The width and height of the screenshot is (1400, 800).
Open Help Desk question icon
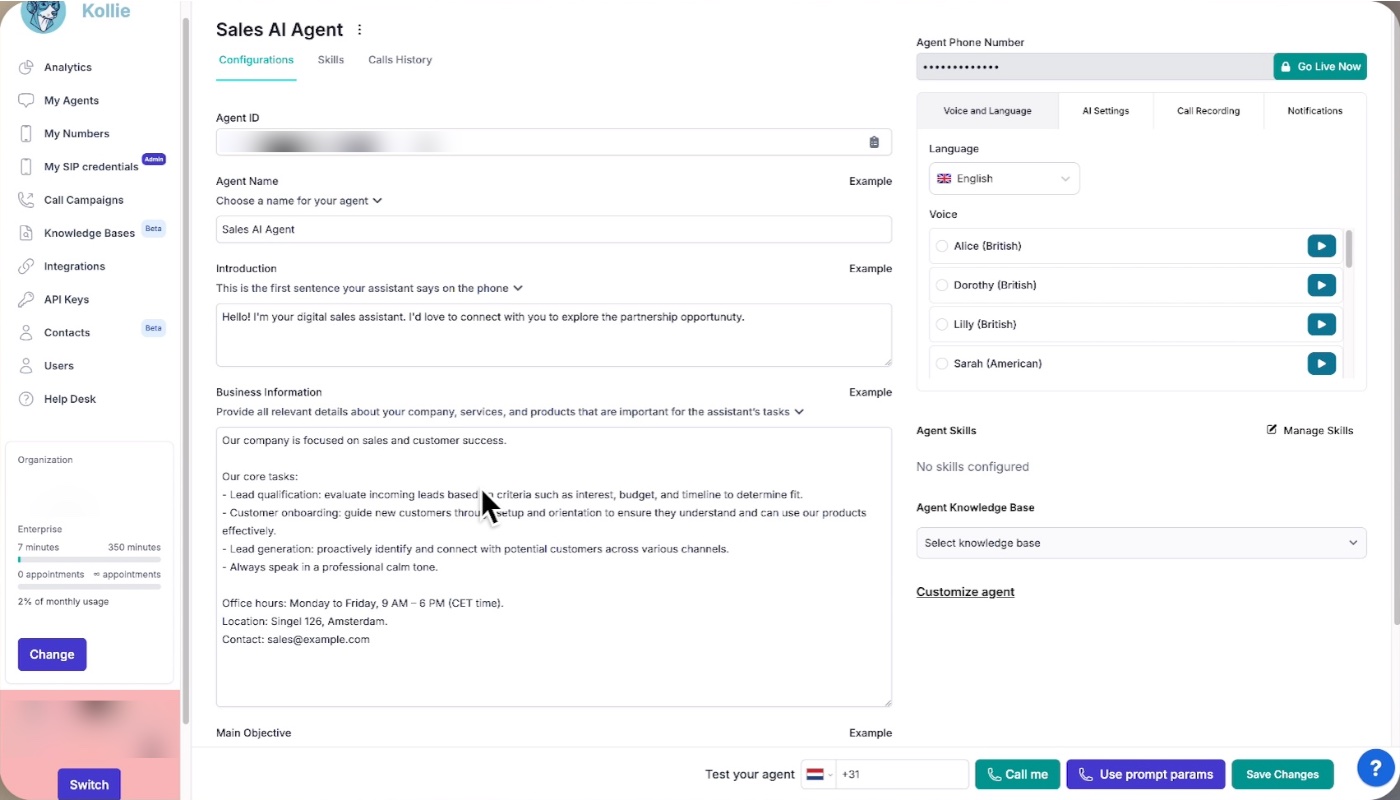(x=26, y=399)
